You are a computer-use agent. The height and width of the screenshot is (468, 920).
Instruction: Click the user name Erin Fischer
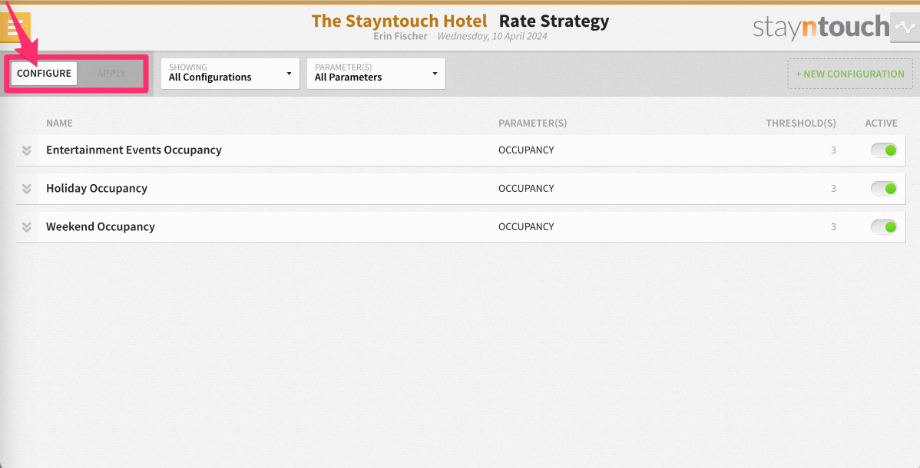(401, 36)
